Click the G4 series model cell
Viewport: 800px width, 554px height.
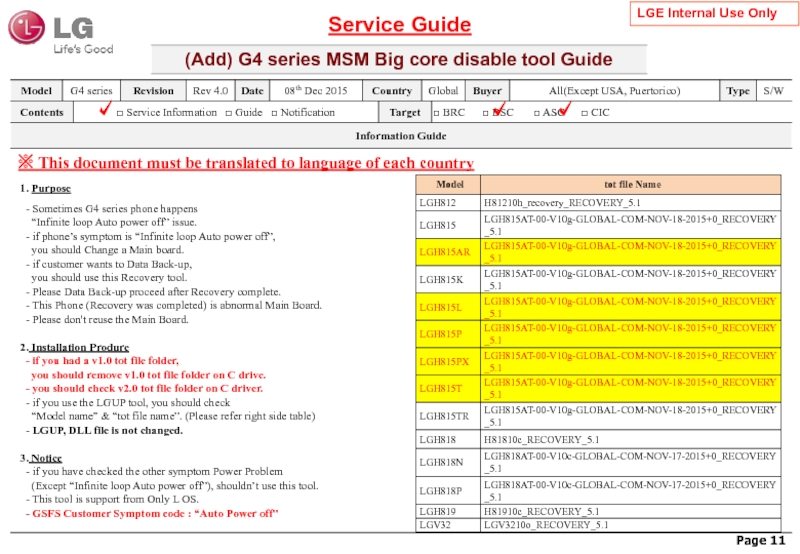pos(91,91)
